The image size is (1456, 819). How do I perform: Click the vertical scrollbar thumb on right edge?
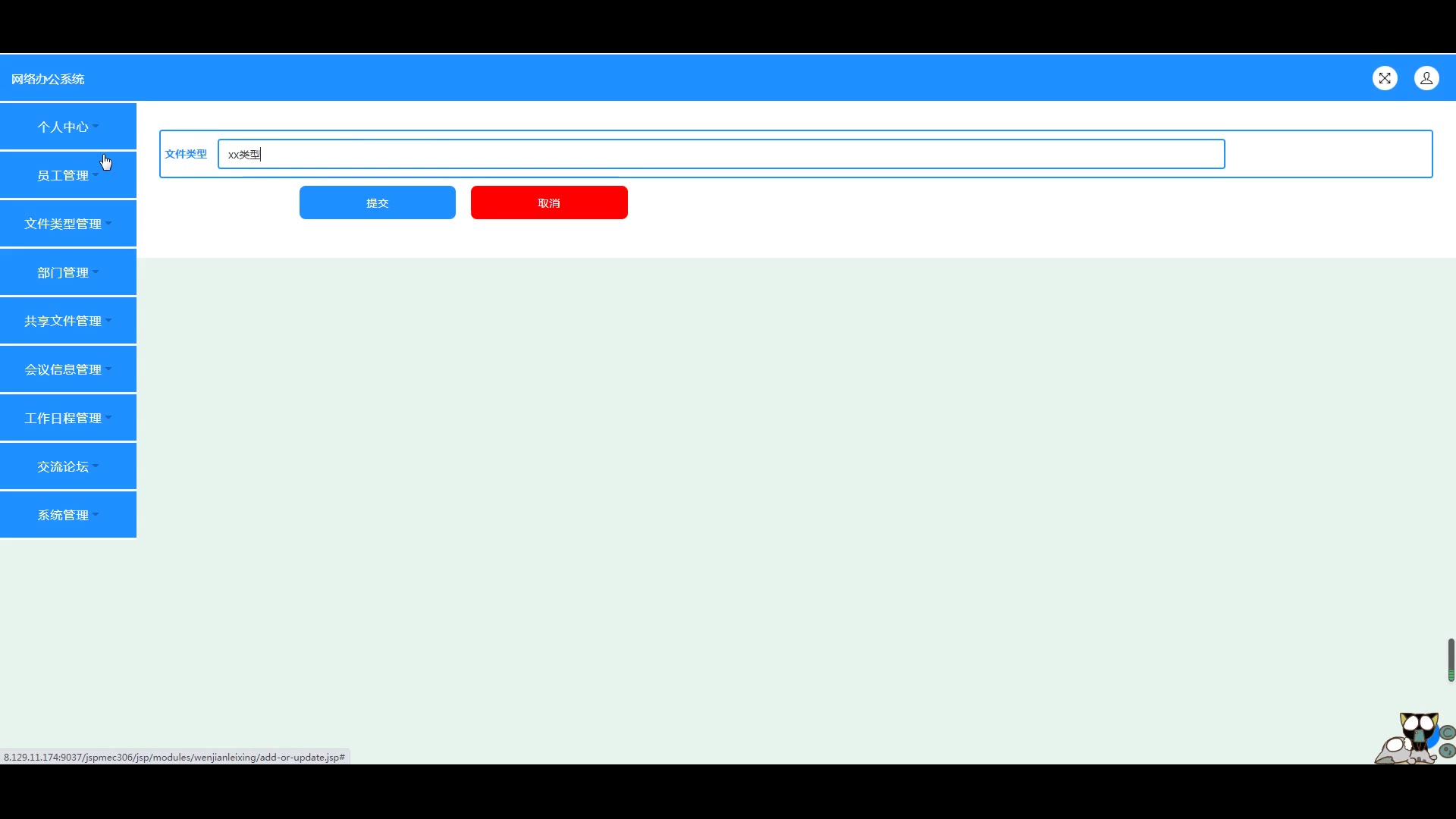(x=1451, y=660)
